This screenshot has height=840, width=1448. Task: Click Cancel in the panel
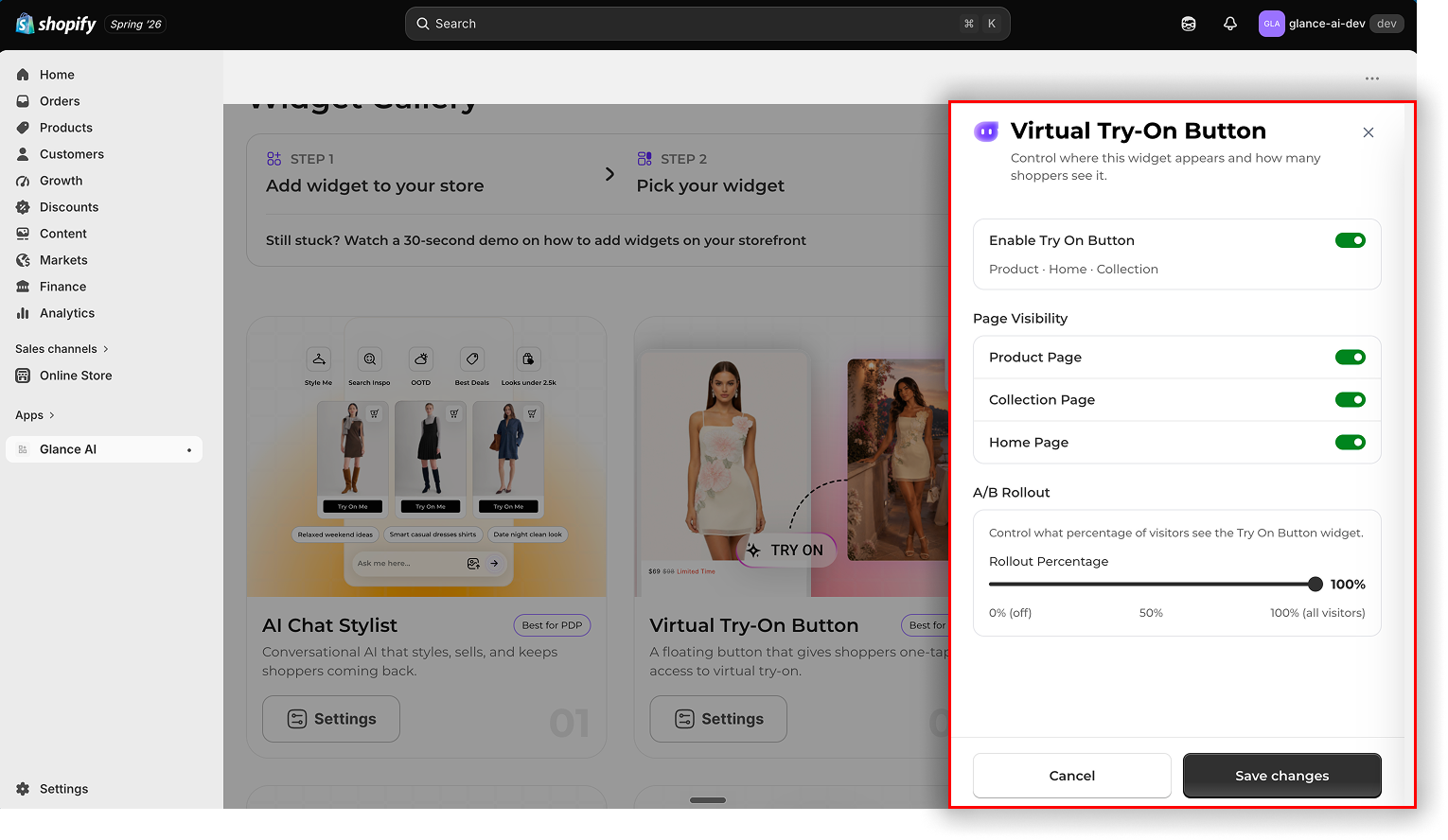(x=1072, y=776)
